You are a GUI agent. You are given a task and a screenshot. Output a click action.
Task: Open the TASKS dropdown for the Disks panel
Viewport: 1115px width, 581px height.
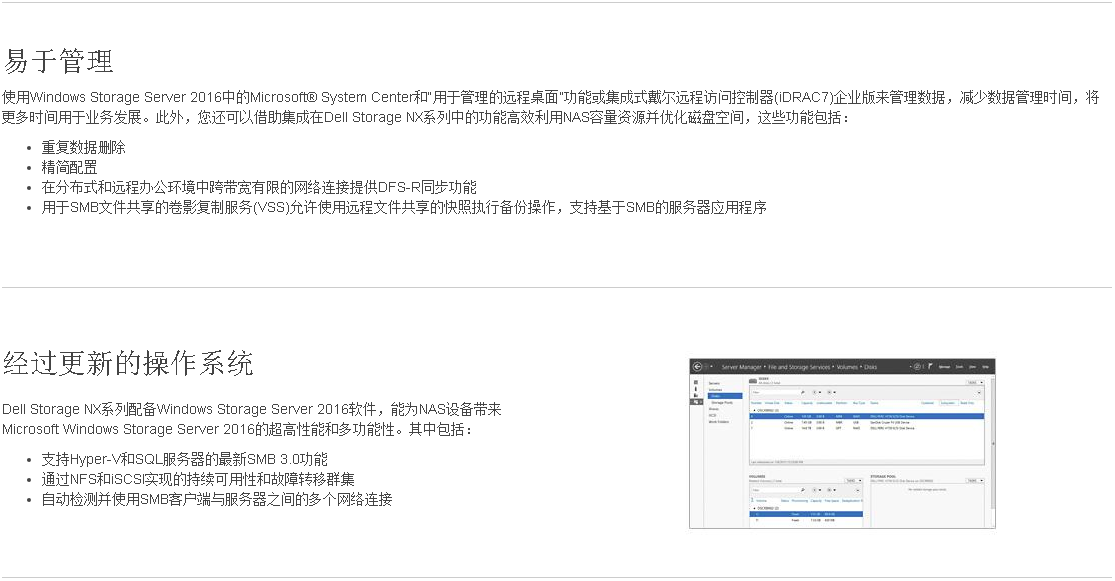coord(974,382)
